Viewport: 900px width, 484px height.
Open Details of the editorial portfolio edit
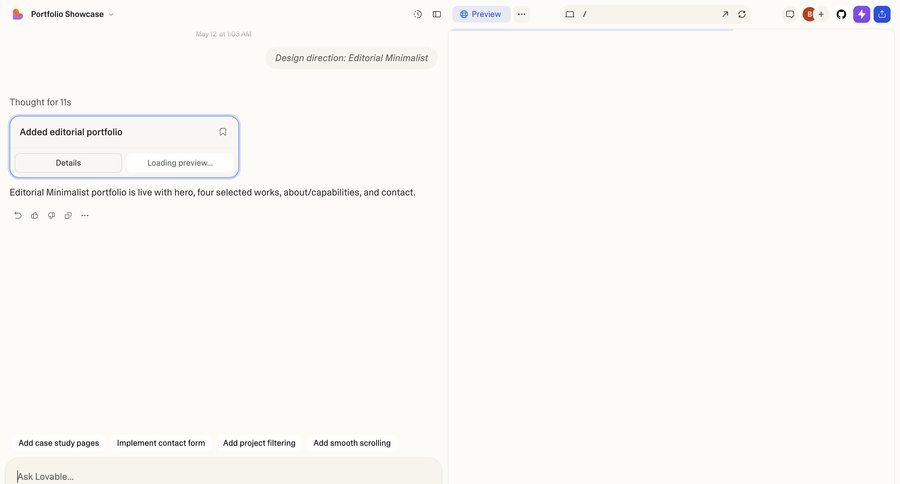(68, 163)
